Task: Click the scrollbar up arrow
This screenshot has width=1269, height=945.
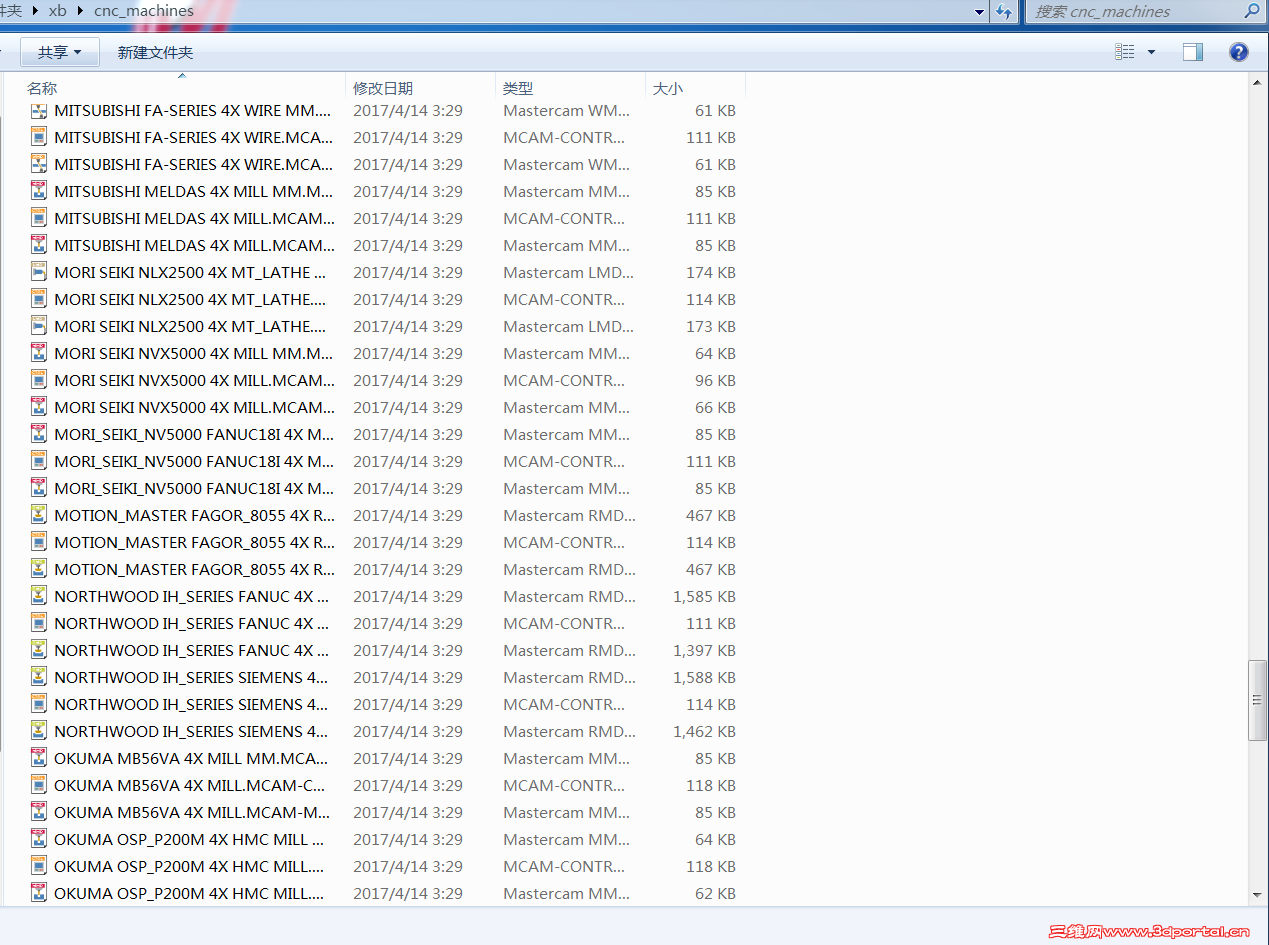Action: pyautogui.click(x=1259, y=84)
